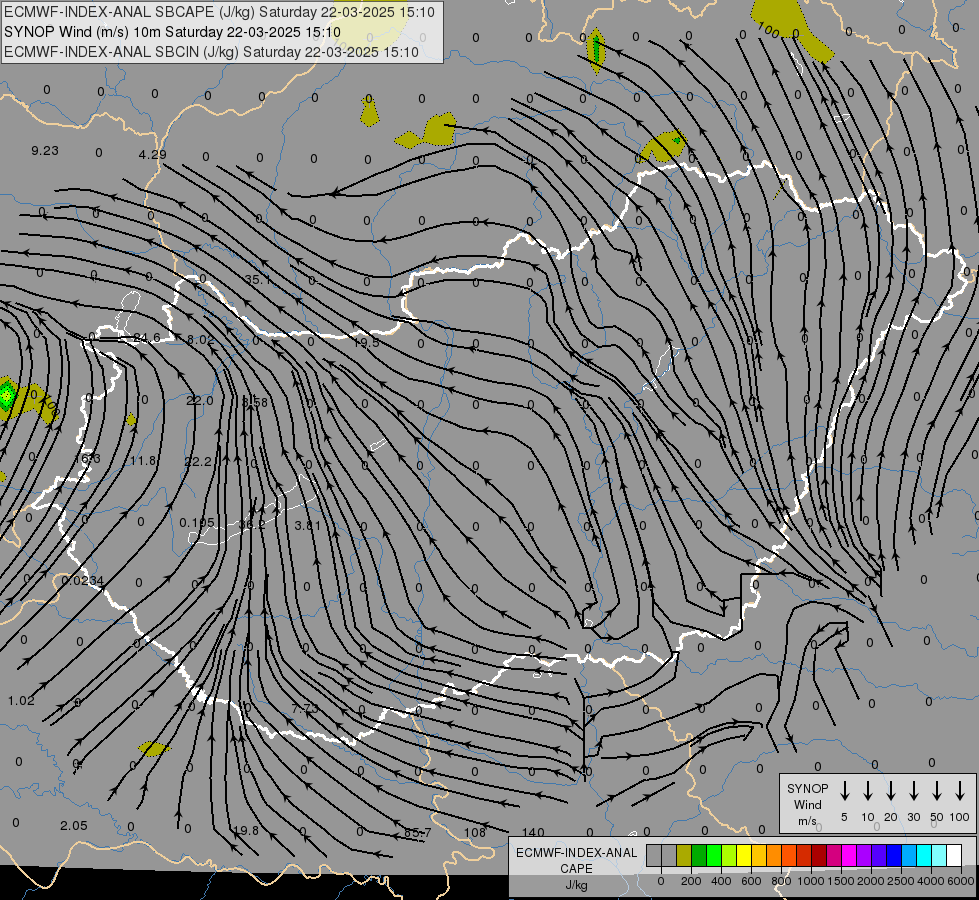
Task: Click the SBCAPE title line in the header box
Action: [x=219, y=12]
